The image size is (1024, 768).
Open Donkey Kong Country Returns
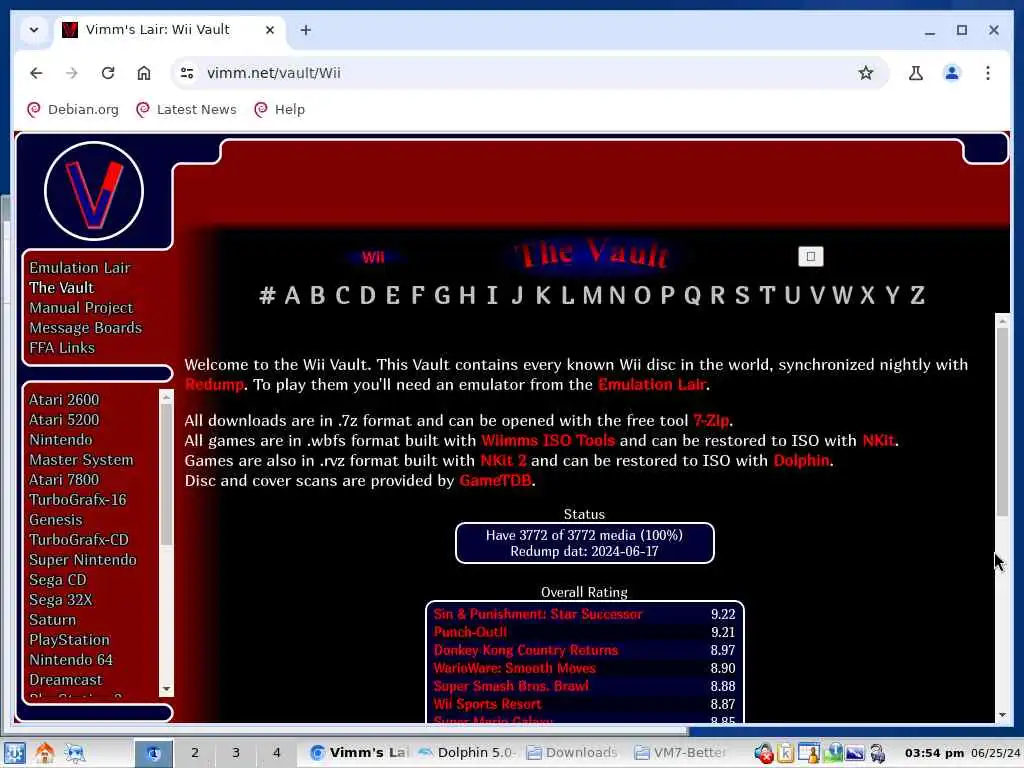click(526, 650)
